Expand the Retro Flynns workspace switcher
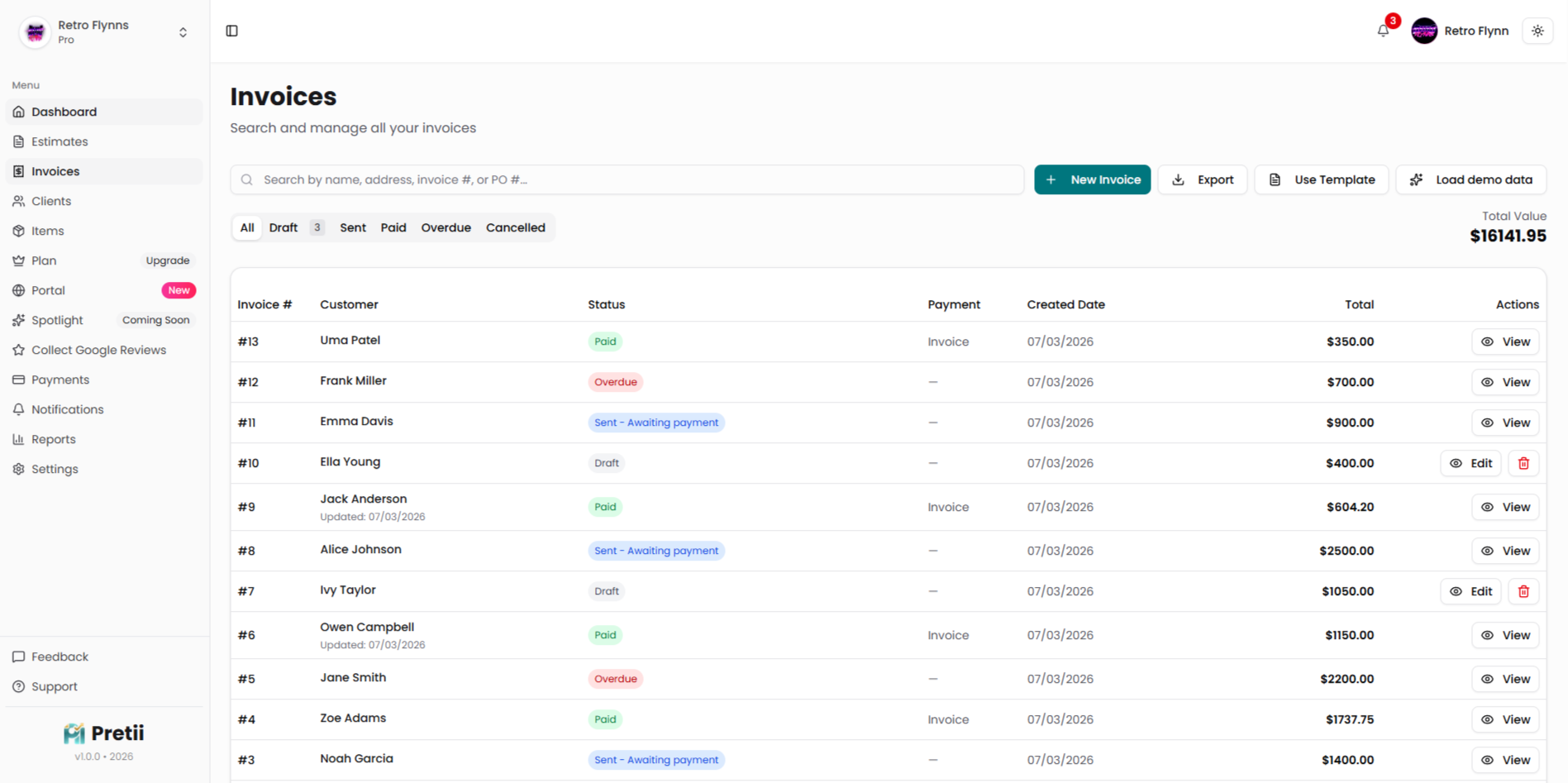This screenshot has height=783, width=1568. pos(183,32)
